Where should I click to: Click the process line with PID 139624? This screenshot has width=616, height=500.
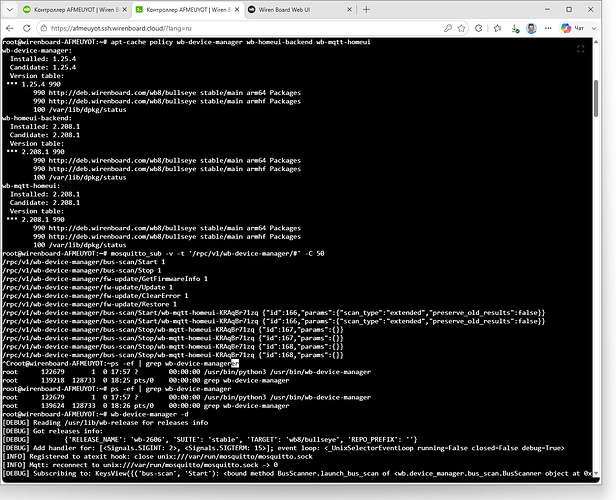[x=146, y=406]
